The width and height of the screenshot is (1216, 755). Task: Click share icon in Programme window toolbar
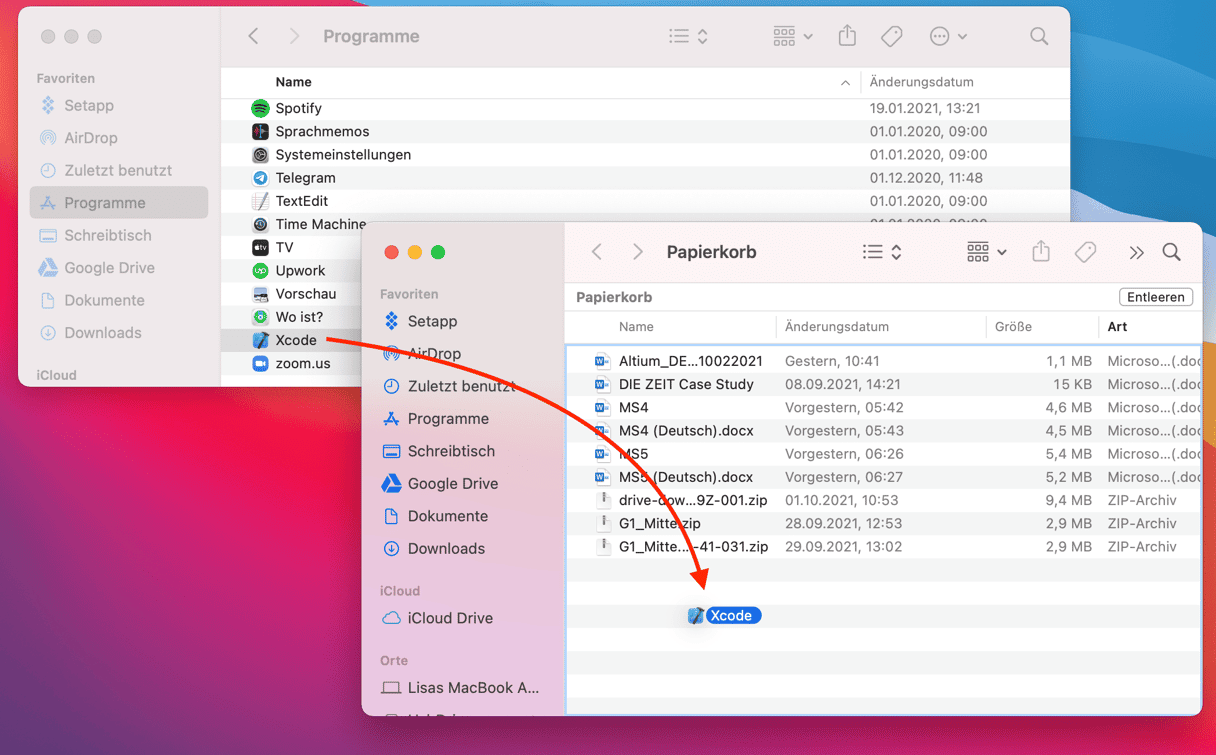coord(847,35)
